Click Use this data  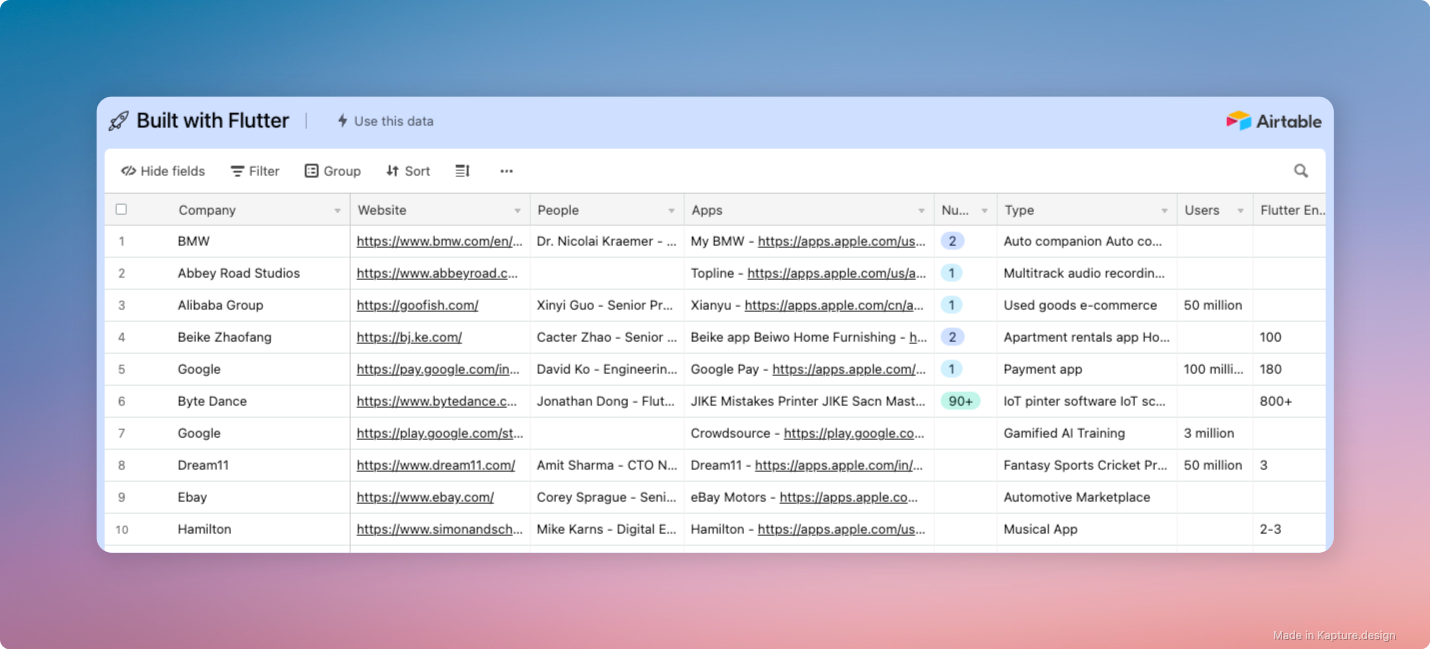pyautogui.click(x=385, y=121)
